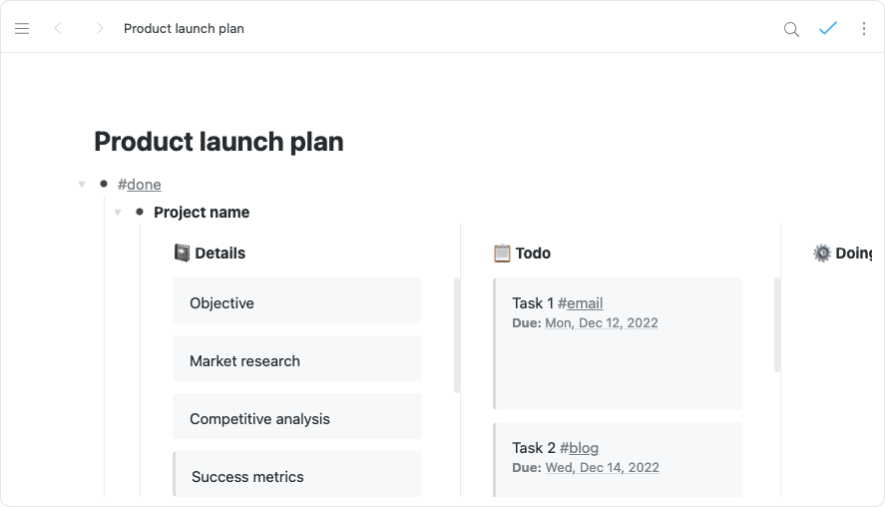Click the Product launch plan heading
Screen dimensions: 885x507
(x=219, y=141)
